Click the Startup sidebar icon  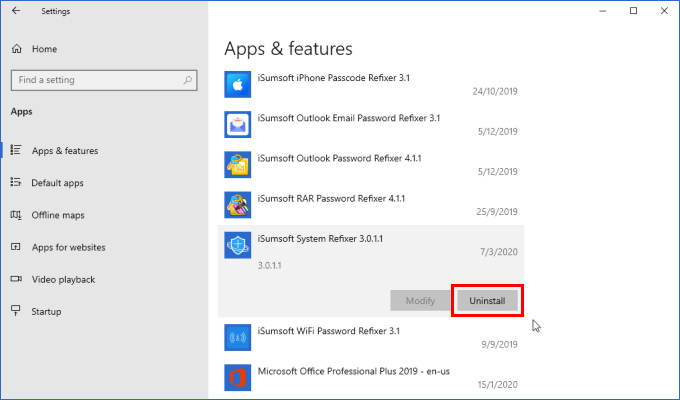[16, 311]
